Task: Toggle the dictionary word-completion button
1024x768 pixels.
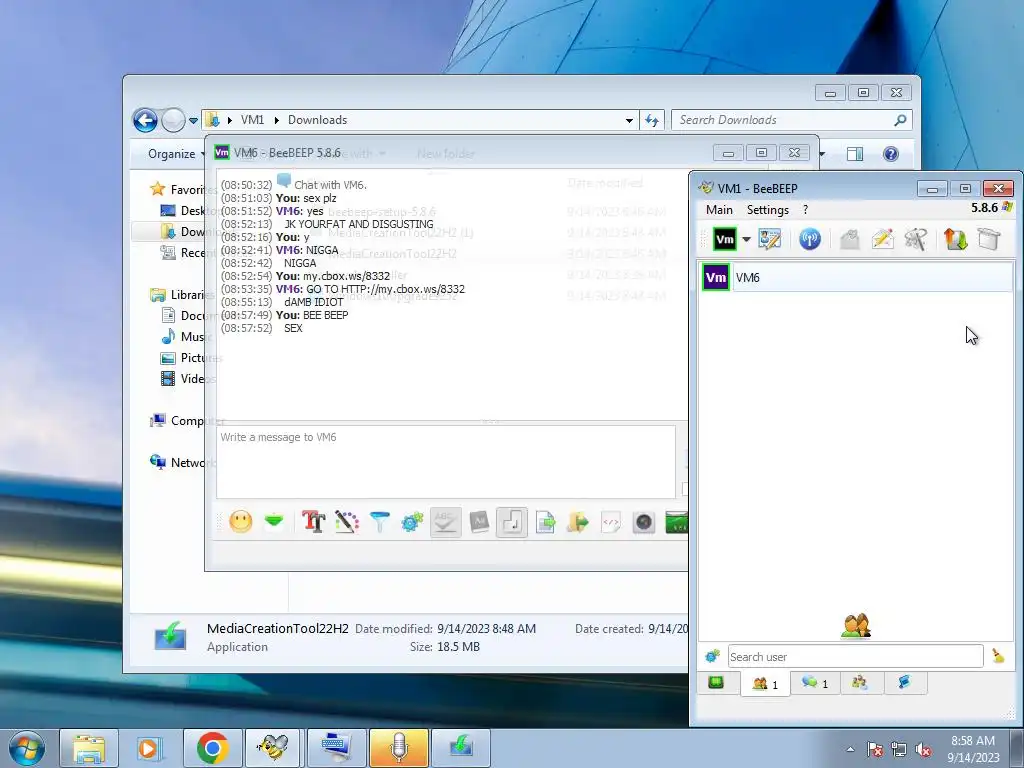Action: coord(479,522)
